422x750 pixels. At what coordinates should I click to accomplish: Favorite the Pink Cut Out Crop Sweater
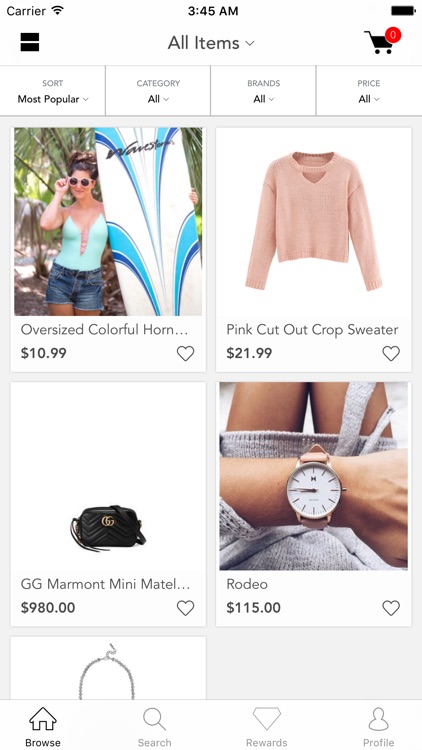(x=391, y=353)
